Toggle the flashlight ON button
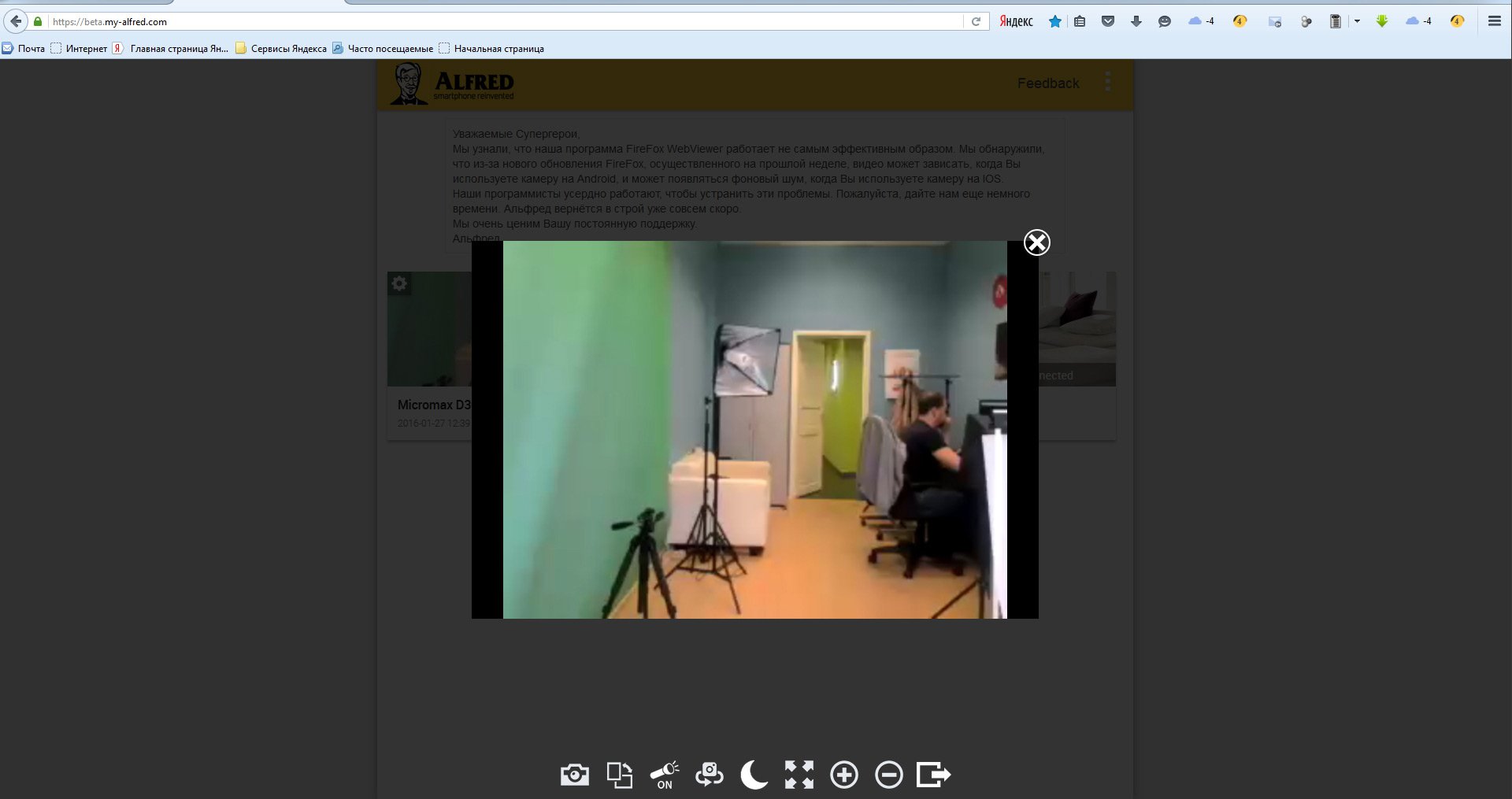The width and height of the screenshot is (1512, 799). point(665,775)
